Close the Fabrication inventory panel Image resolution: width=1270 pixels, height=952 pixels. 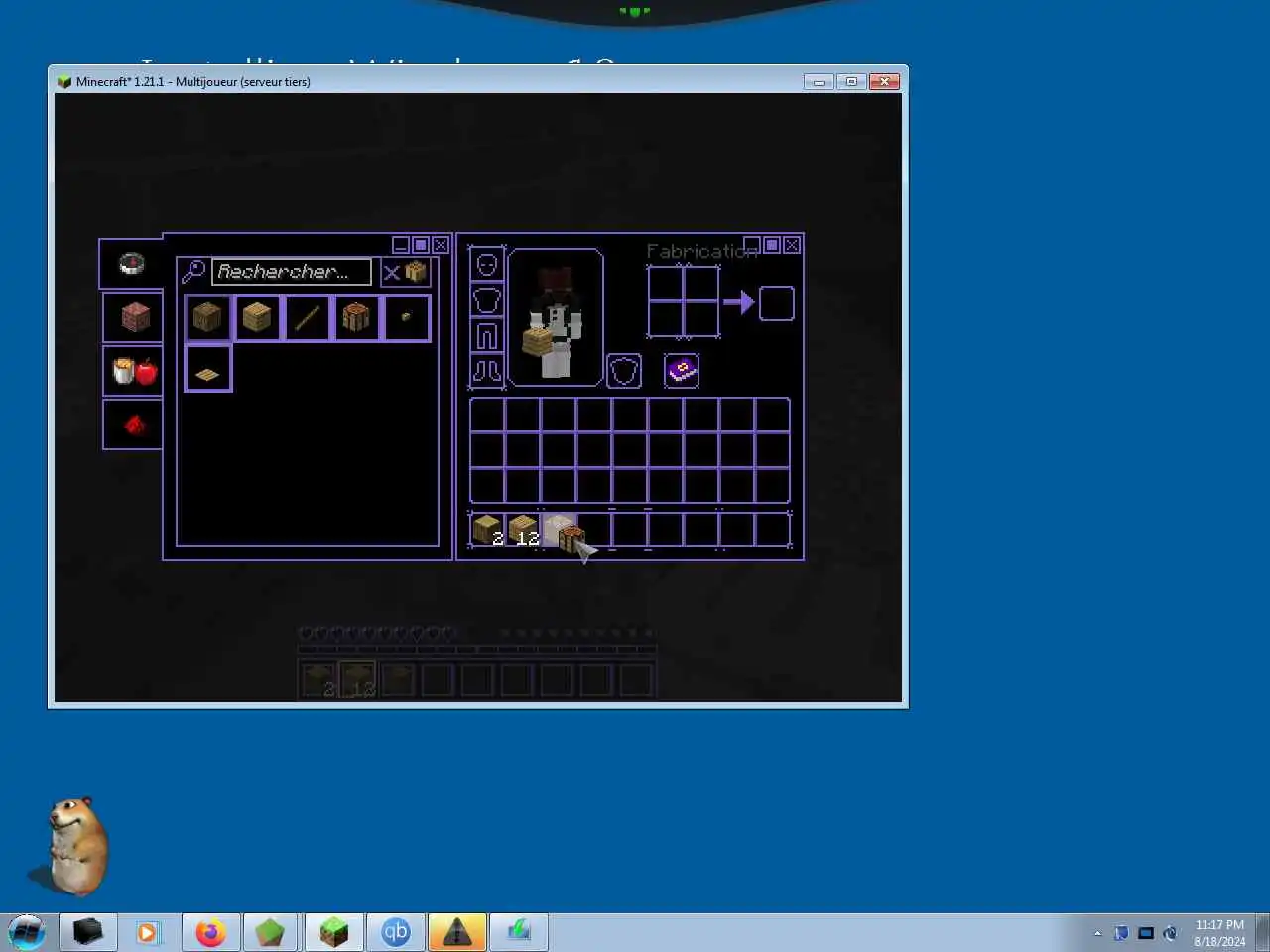point(792,245)
